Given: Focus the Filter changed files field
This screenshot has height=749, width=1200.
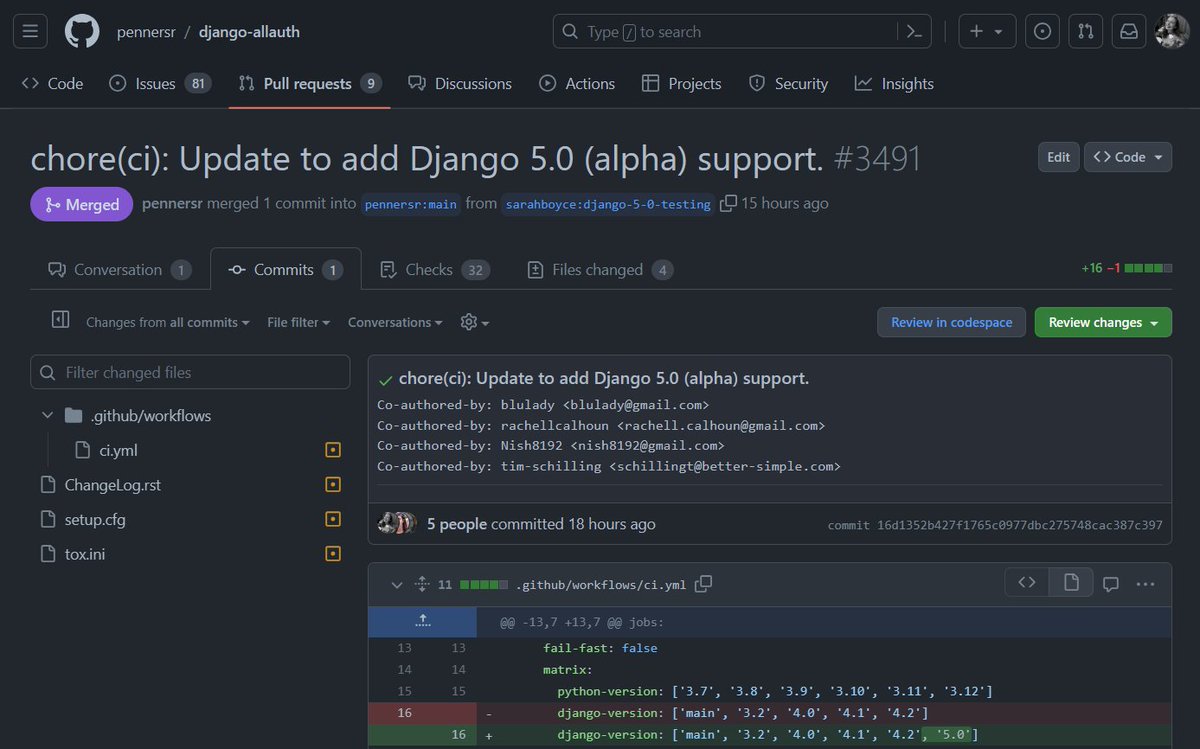Looking at the screenshot, I should pos(190,372).
